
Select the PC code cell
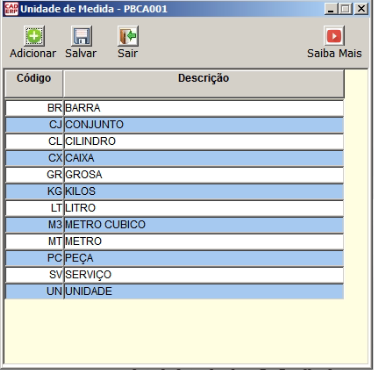pos(34,258)
